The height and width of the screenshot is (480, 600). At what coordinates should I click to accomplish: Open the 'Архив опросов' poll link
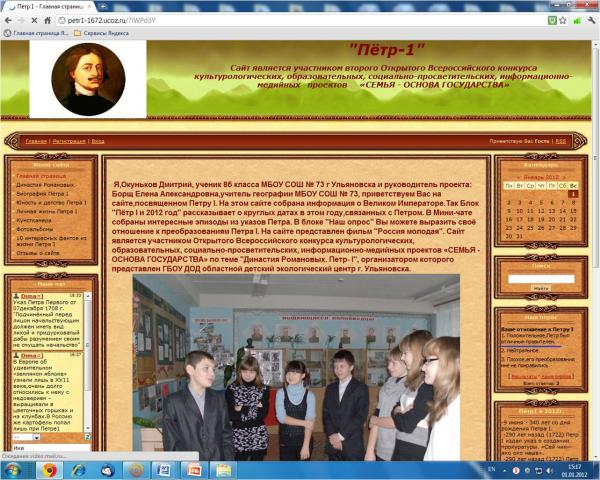point(556,376)
